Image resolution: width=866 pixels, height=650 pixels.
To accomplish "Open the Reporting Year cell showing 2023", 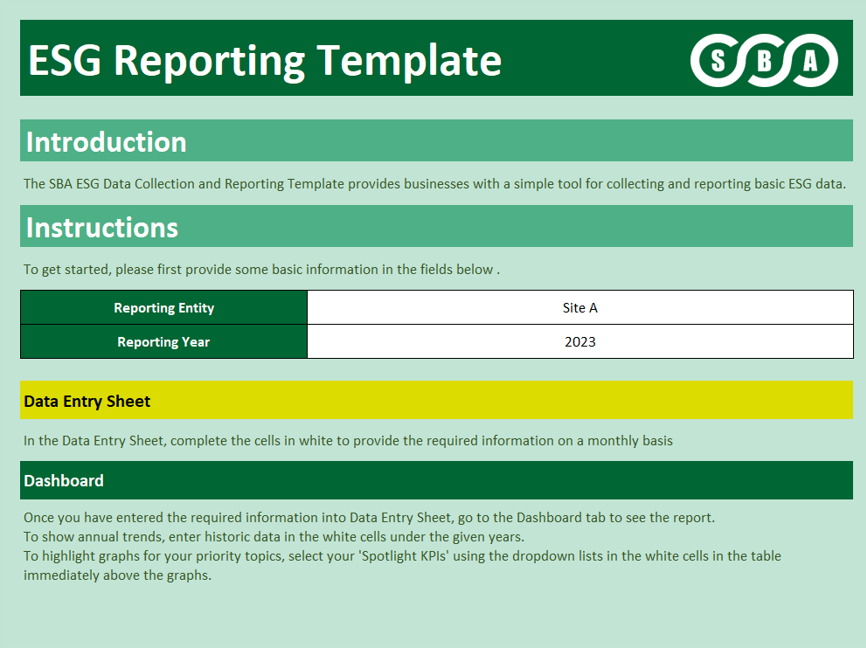I will 580,342.
